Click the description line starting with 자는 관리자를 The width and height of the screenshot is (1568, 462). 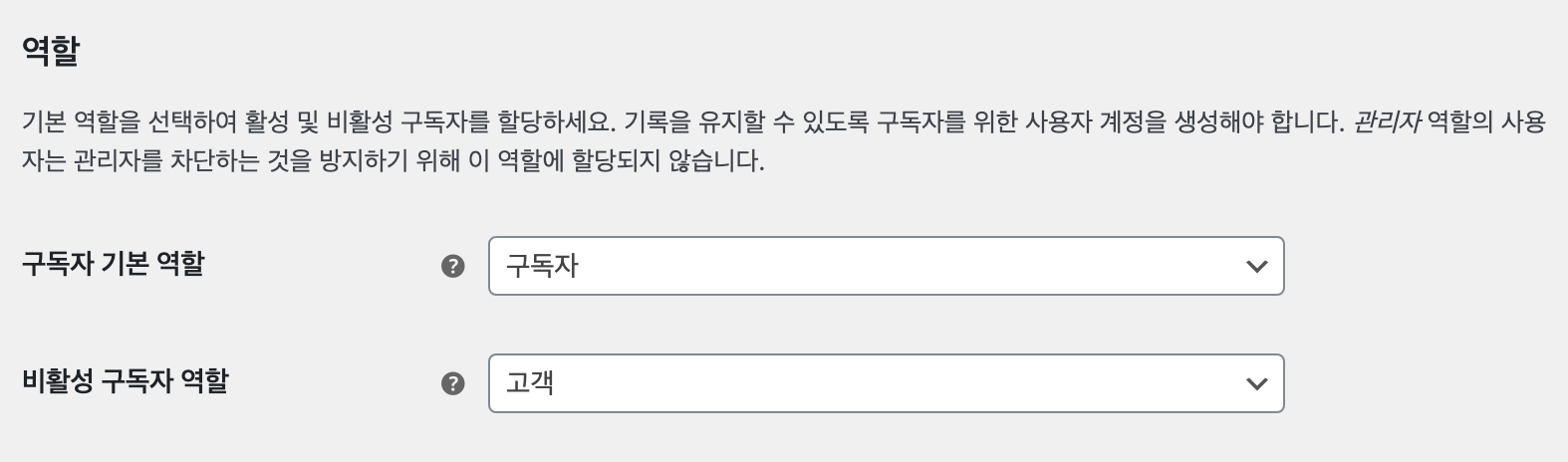tap(393, 160)
